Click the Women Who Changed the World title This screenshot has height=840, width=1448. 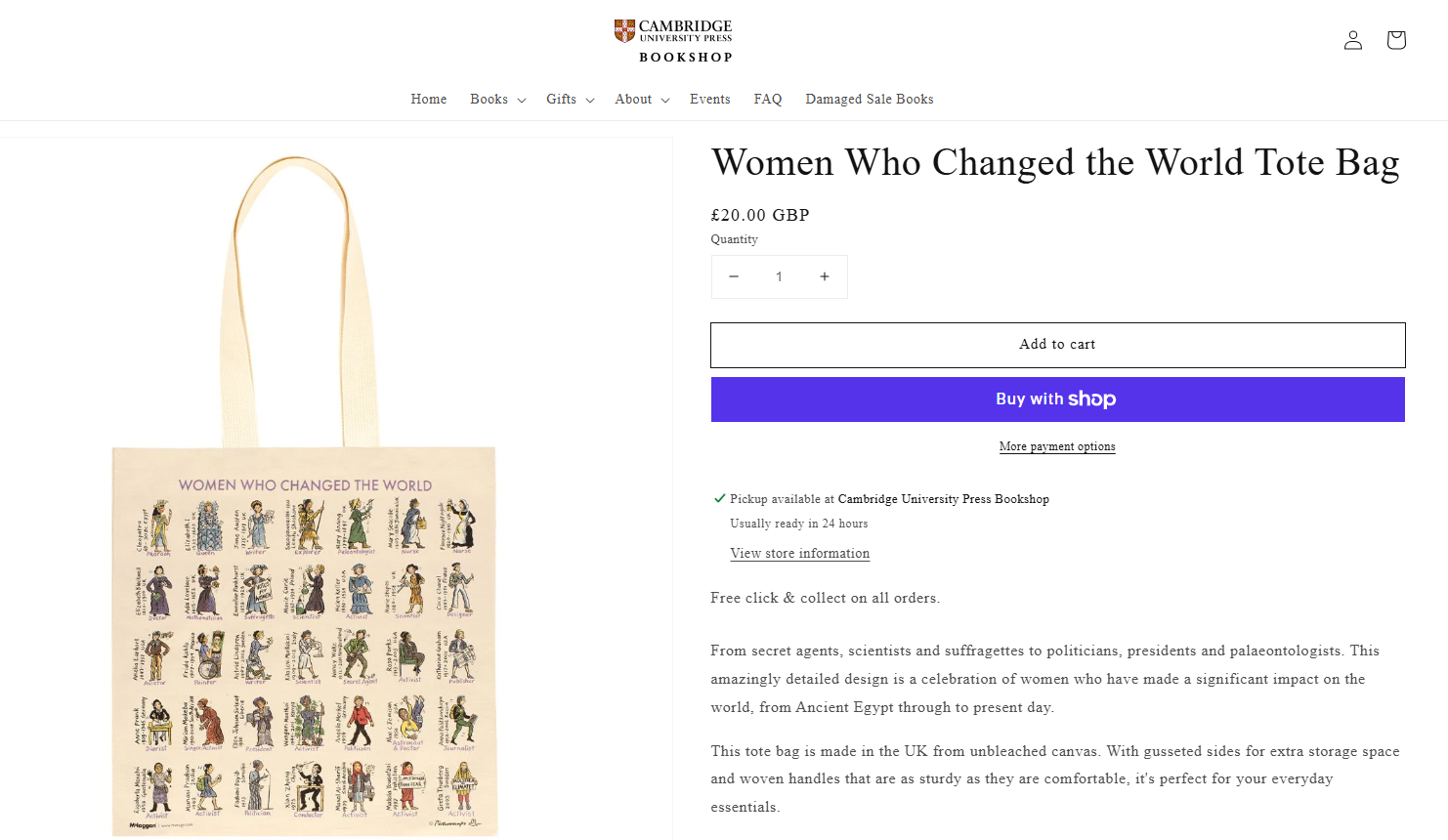tap(1055, 163)
